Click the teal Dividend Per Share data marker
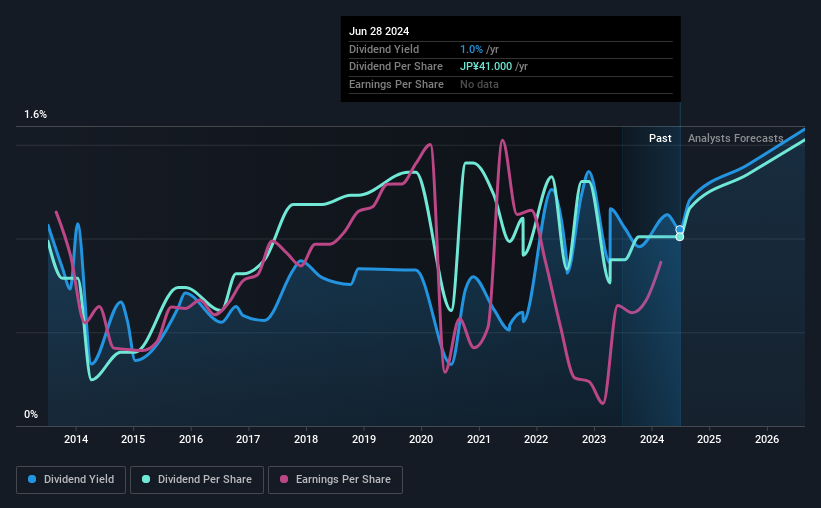Viewport: 821px width, 508px height. (680, 237)
